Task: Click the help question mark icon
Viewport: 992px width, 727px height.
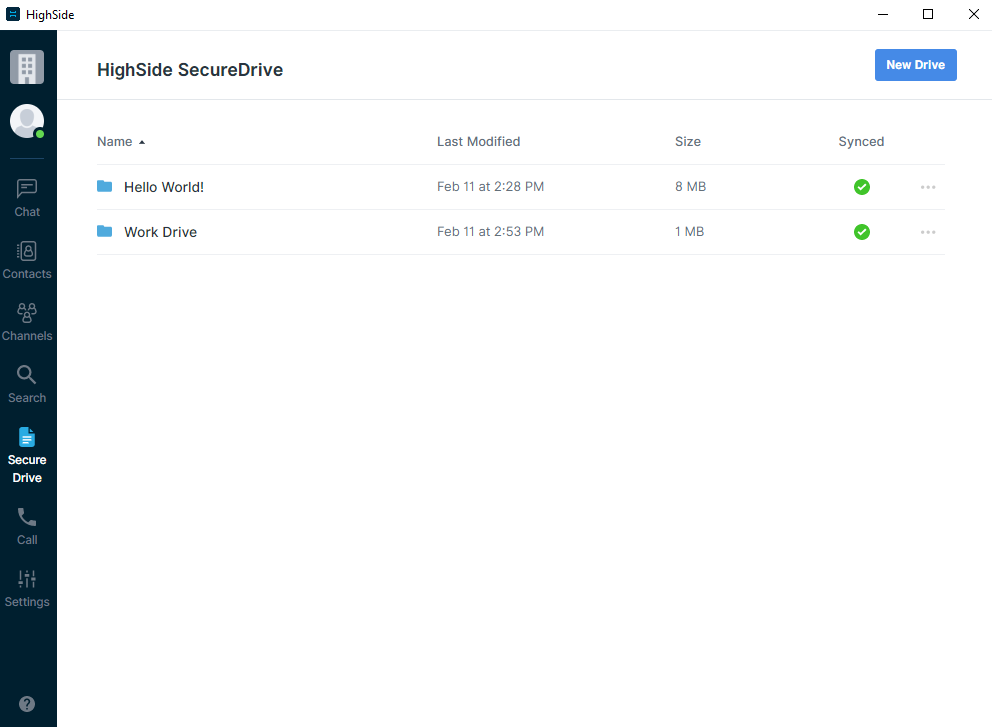Action: click(x=27, y=704)
